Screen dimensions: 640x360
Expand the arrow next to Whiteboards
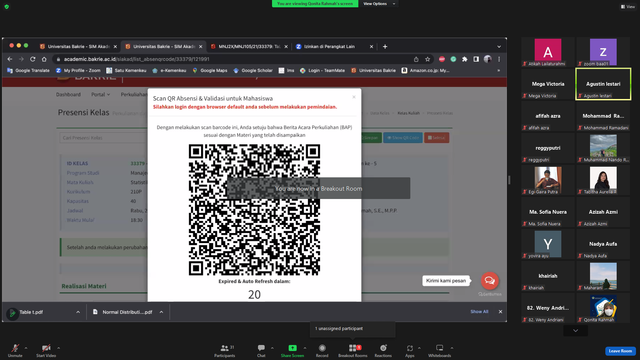[x=452, y=348]
